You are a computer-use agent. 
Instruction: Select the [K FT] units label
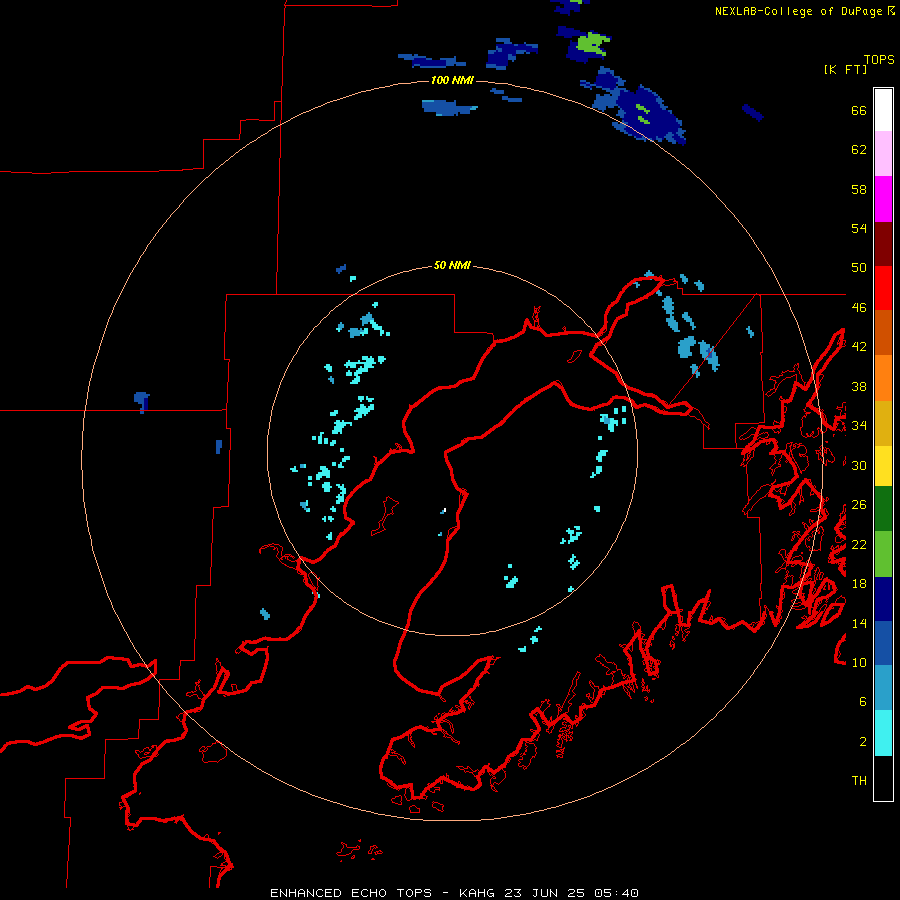tap(845, 69)
